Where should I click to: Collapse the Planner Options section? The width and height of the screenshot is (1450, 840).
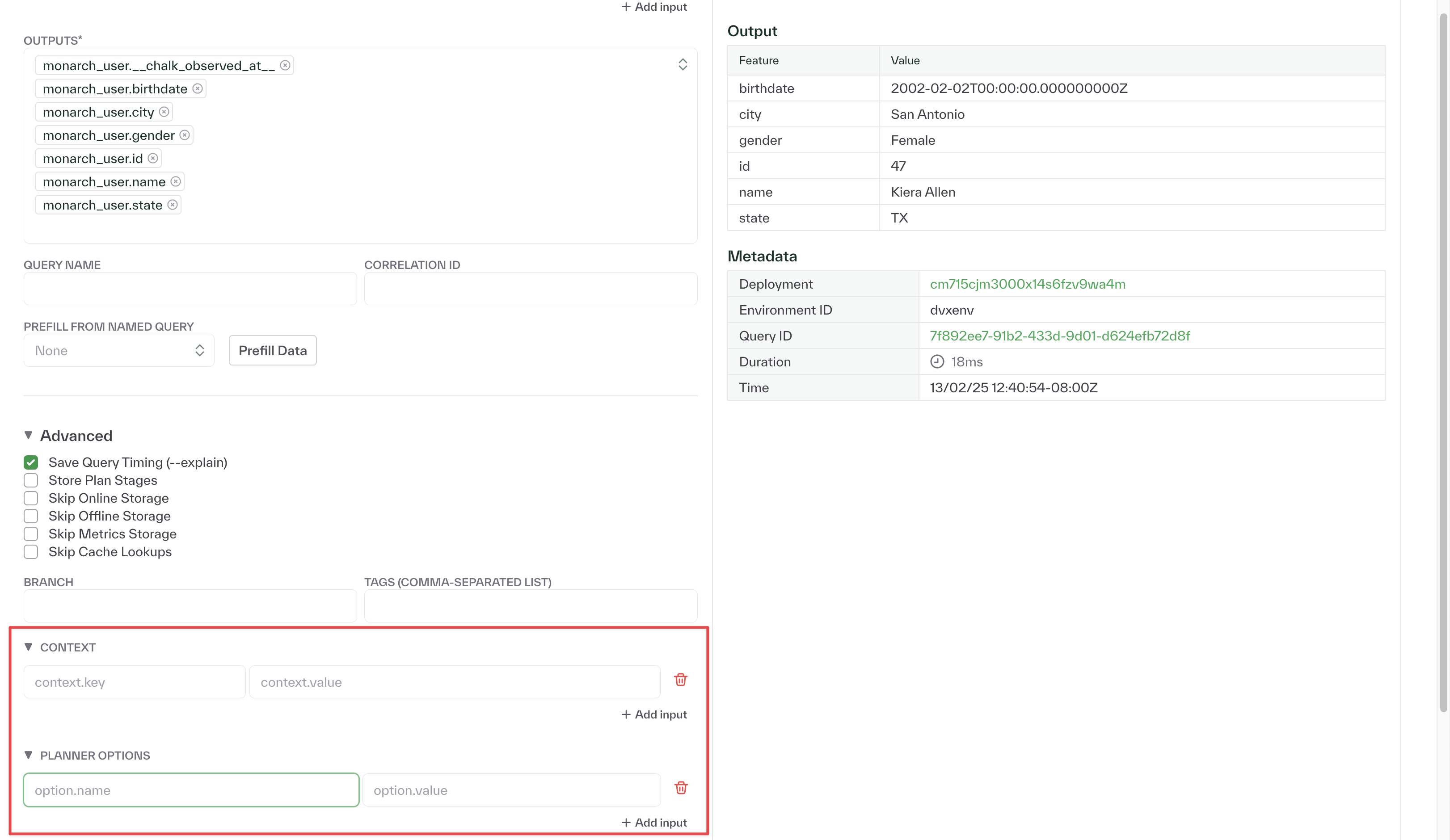click(27, 755)
